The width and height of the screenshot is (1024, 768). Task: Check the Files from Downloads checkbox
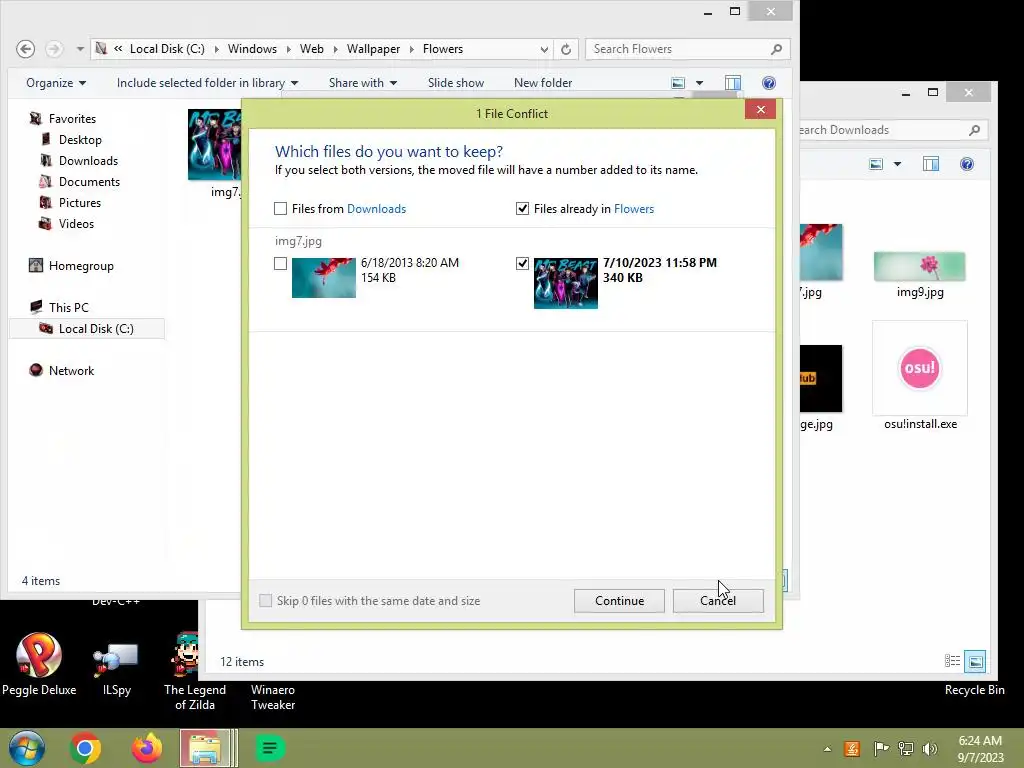(280, 208)
